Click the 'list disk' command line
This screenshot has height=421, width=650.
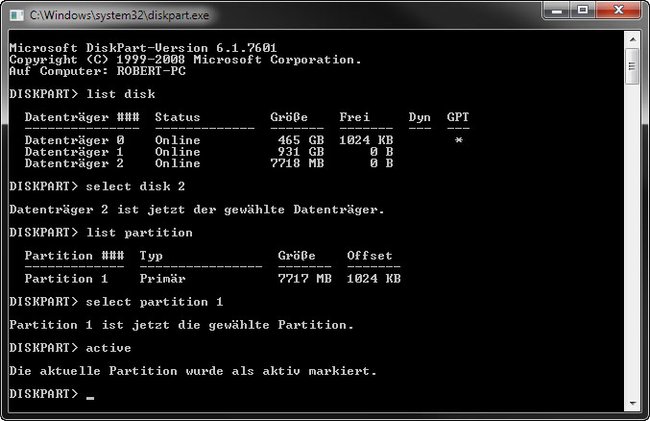(82, 94)
